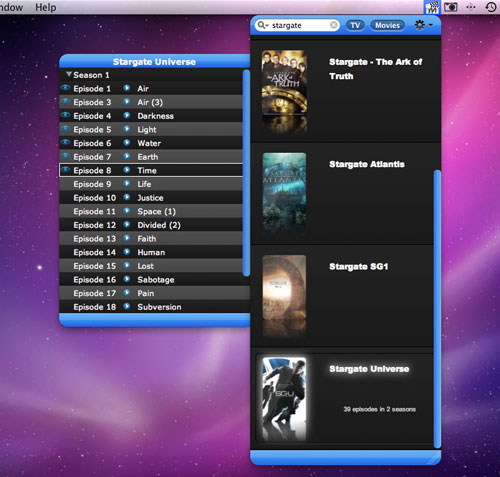The width and height of the screenshot is (500, 477).
Task: Select the Episode 9 row label
Action: [x=92, y=184]
